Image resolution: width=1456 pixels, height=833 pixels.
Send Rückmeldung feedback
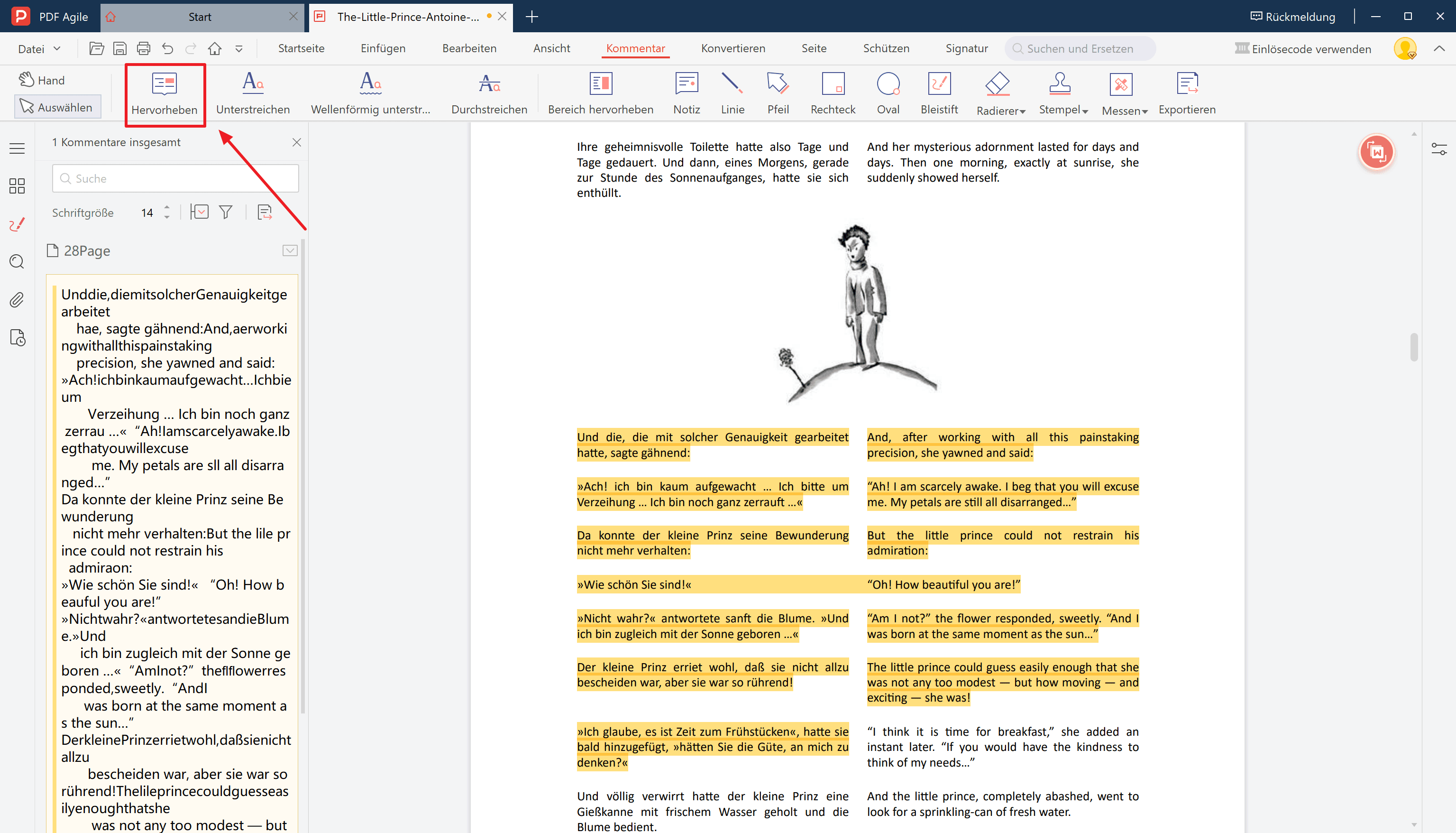click(x=1291, y=17)
